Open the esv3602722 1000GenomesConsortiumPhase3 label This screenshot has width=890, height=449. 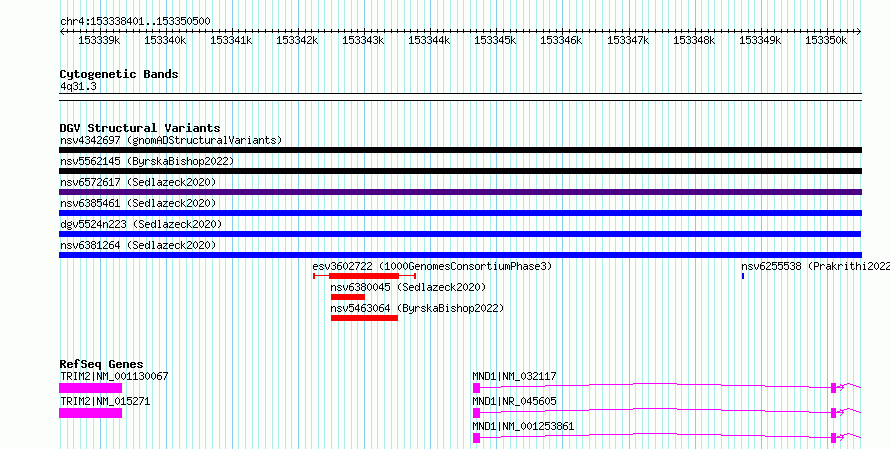point(432,266)
